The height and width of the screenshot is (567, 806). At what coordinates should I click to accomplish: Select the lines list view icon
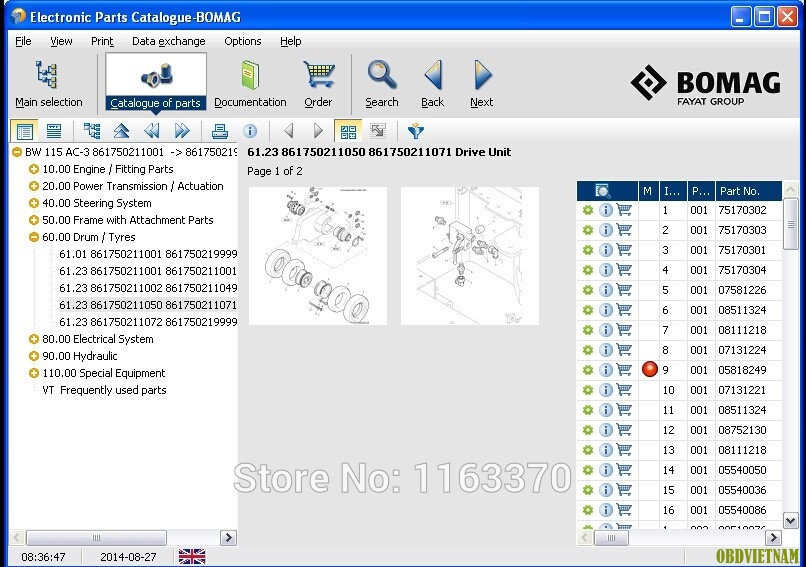(x=54, y=131)
